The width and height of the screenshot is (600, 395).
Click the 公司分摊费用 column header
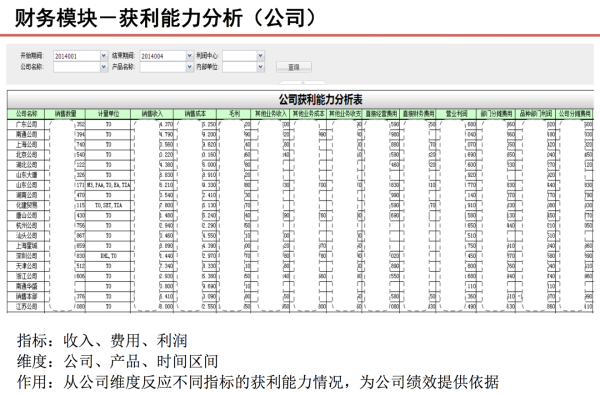[x=575, y=114]
